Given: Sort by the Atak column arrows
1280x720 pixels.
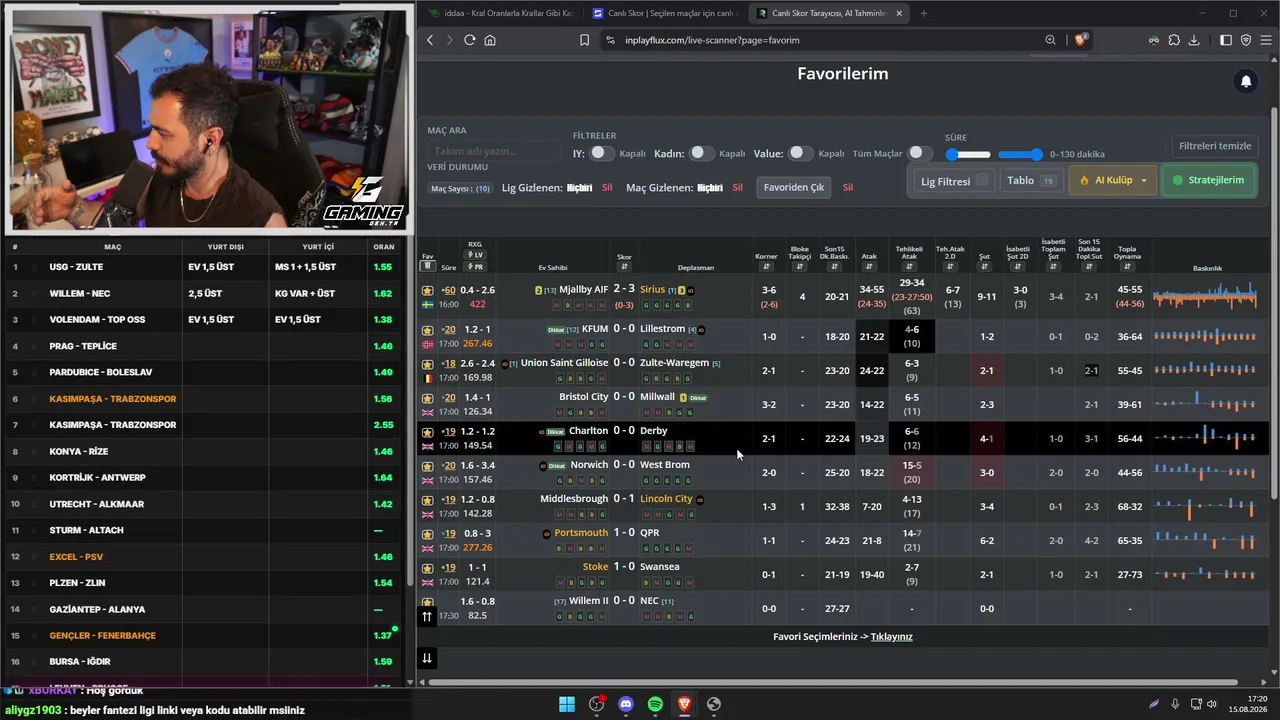Looking at the screenshot, I should tap(869, 267).
